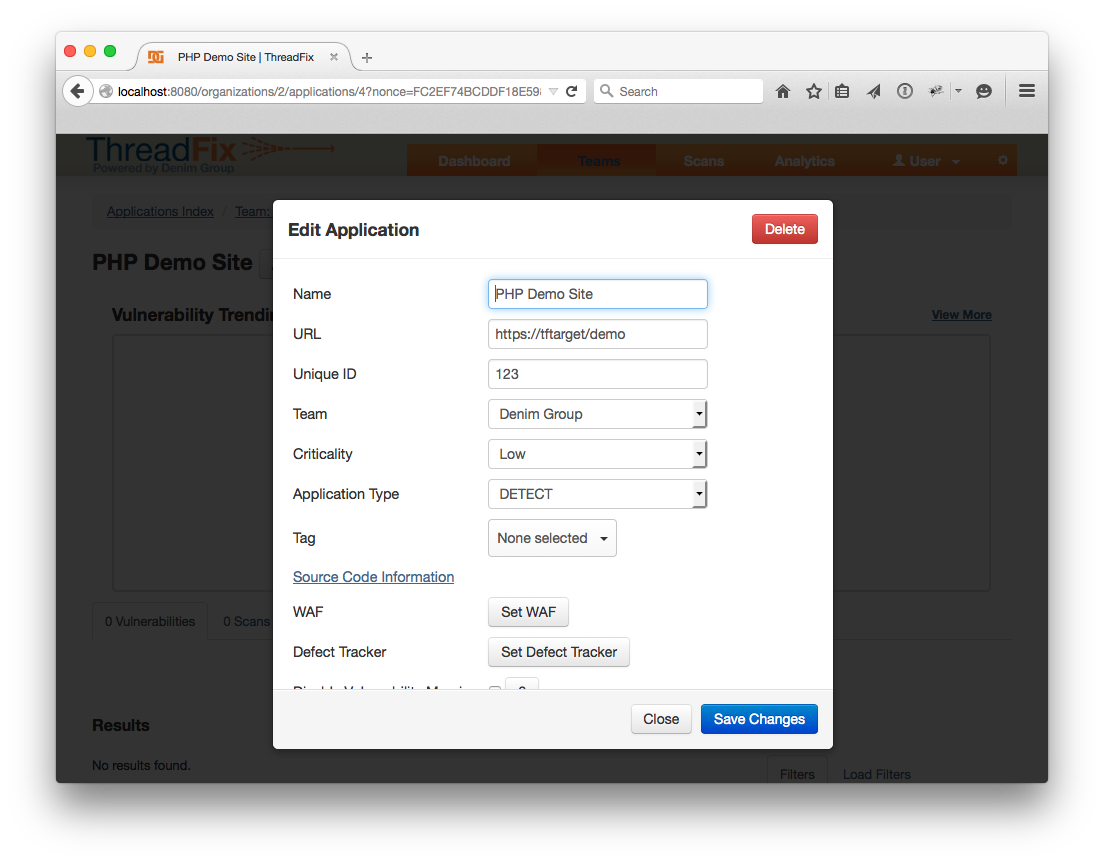This screenshot has height=863, width=1104.
Task: Click the browser Search box
Action: [679, 92]
